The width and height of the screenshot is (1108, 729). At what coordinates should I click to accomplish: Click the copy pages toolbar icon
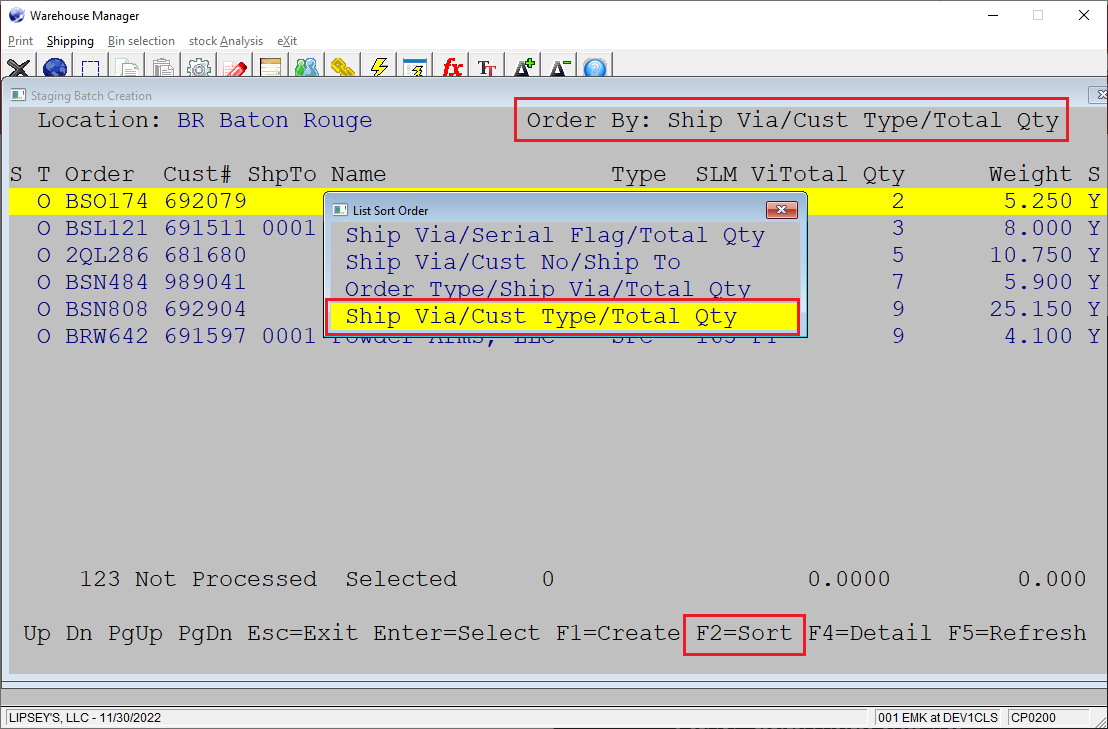coord(127,67)
